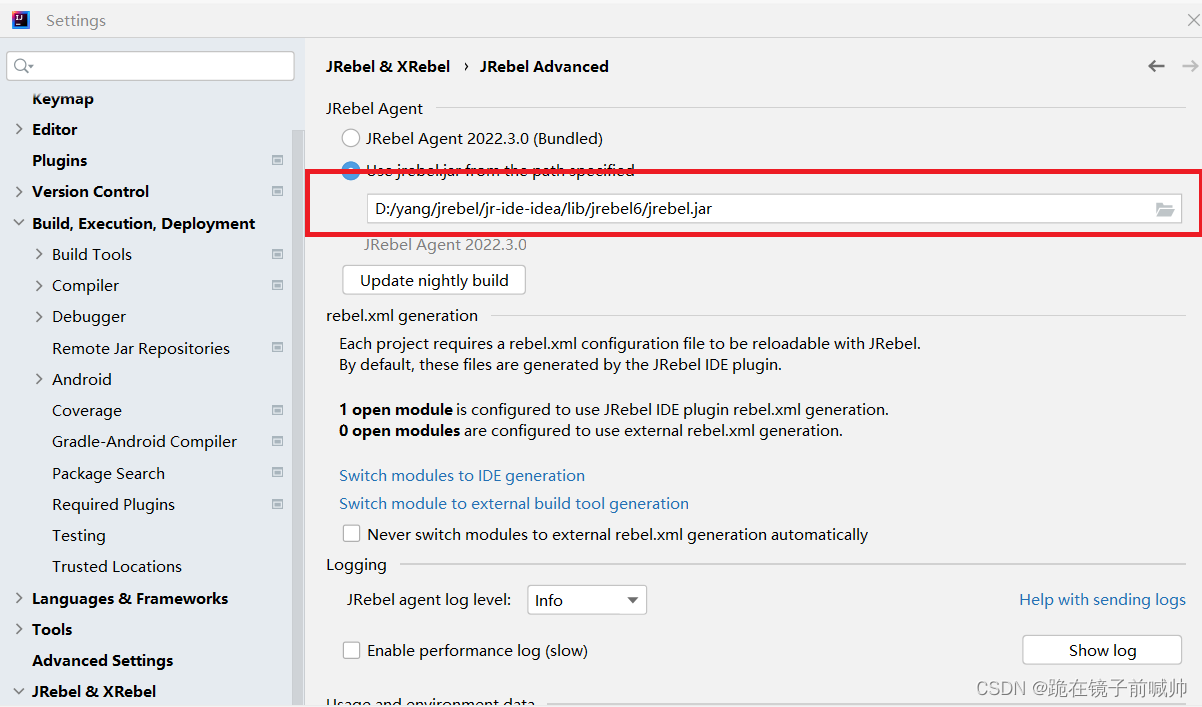
Task: Click the forward navigation arrow
Action: pyautogui.click(x=1189, y=66)
